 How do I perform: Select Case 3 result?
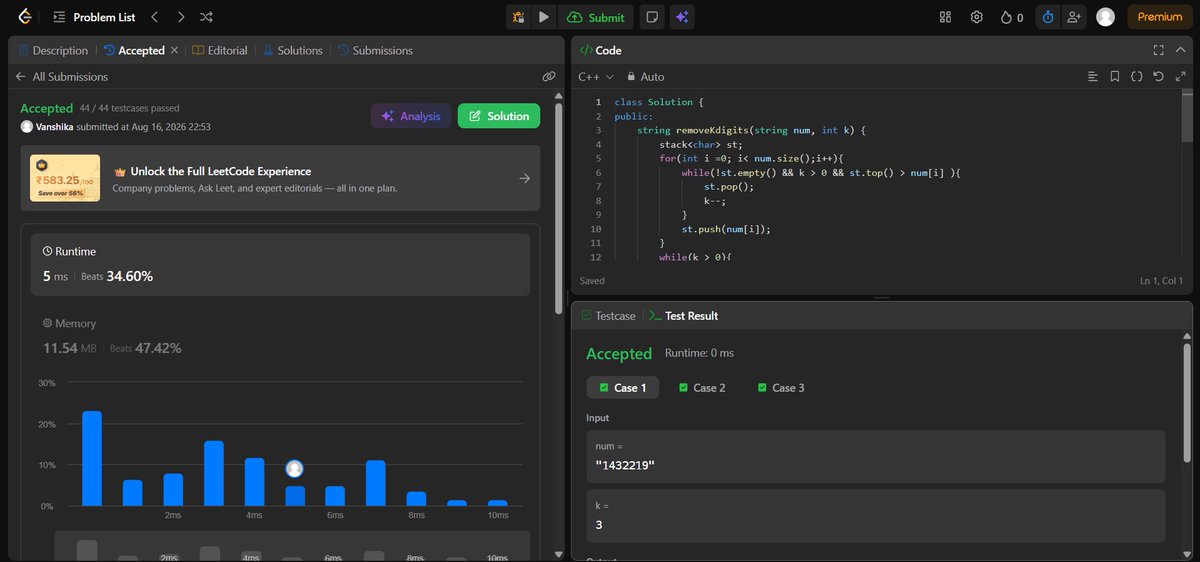[781, 388]
